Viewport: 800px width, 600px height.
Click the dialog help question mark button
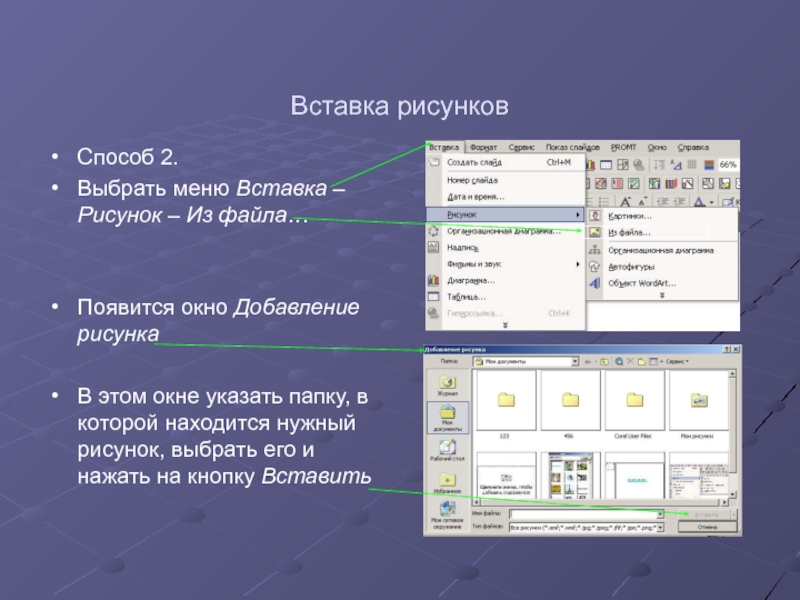[727, 349]
